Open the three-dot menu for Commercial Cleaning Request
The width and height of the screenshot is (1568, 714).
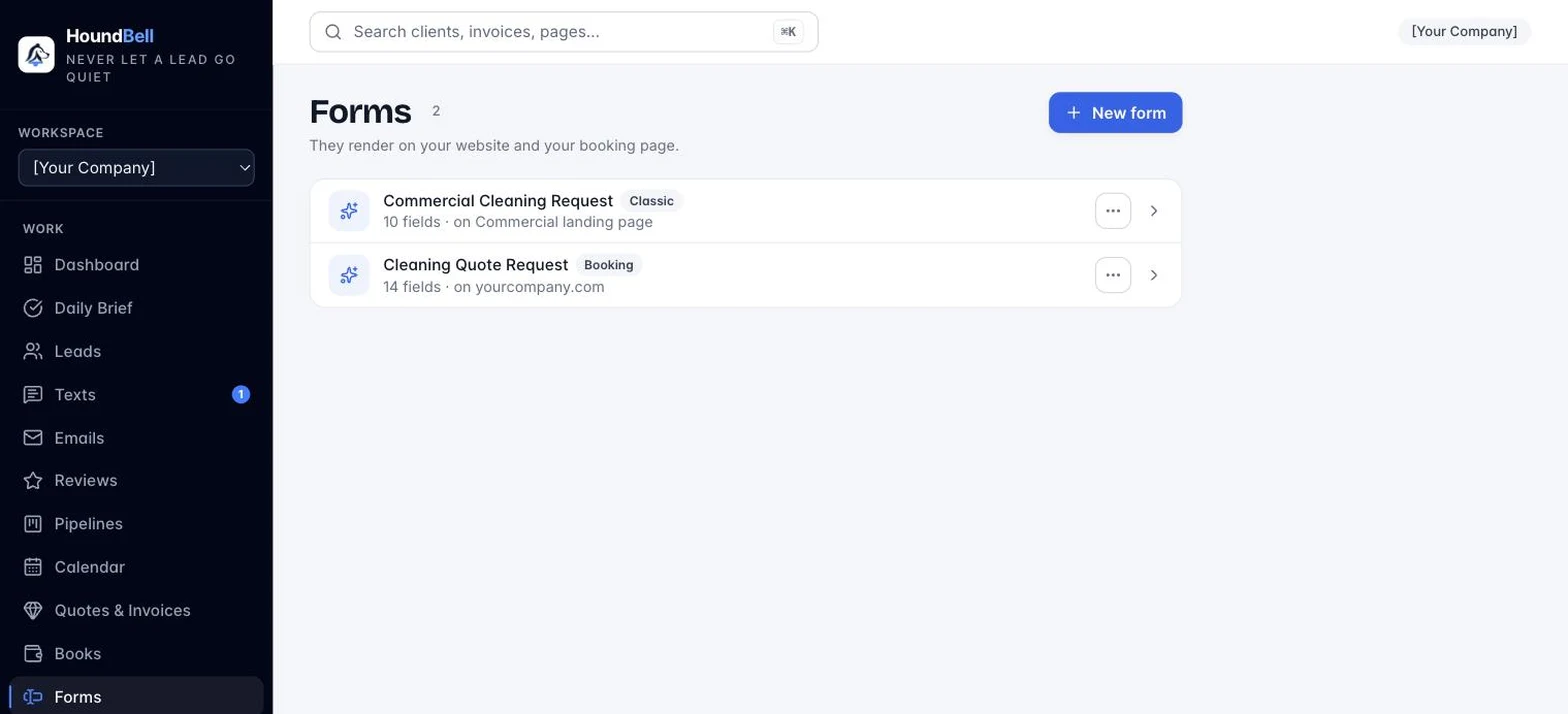pyautogui.click(x=1113, y=211)
